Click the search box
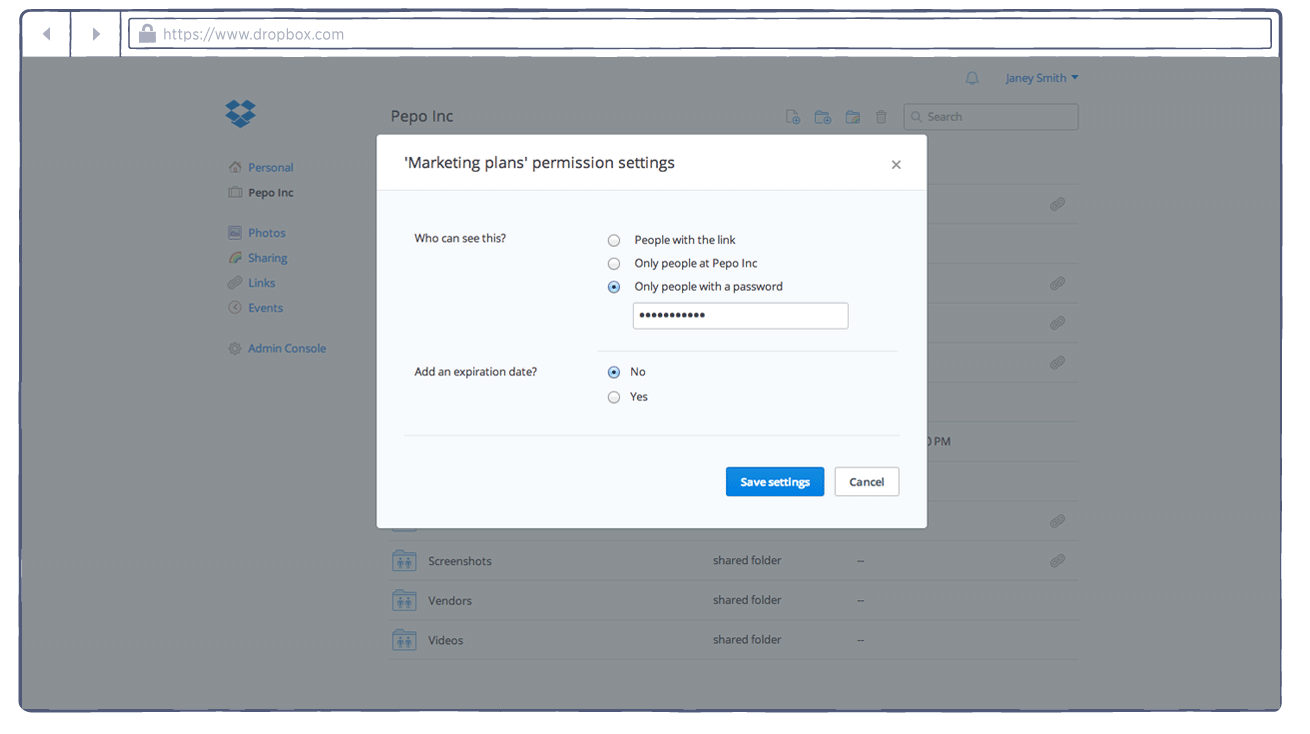 click(989, 116)
